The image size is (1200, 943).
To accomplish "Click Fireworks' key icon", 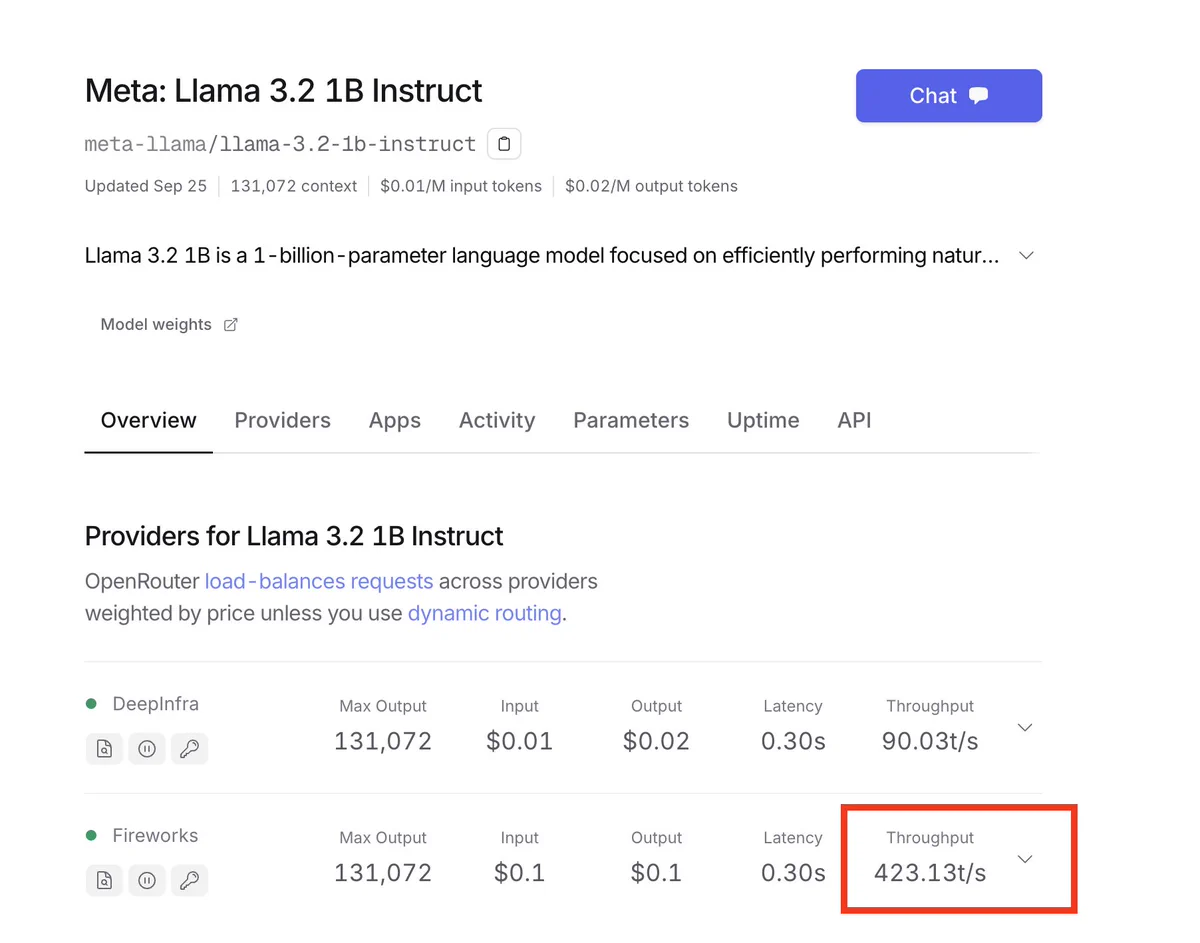I will (x=189, y=881).
